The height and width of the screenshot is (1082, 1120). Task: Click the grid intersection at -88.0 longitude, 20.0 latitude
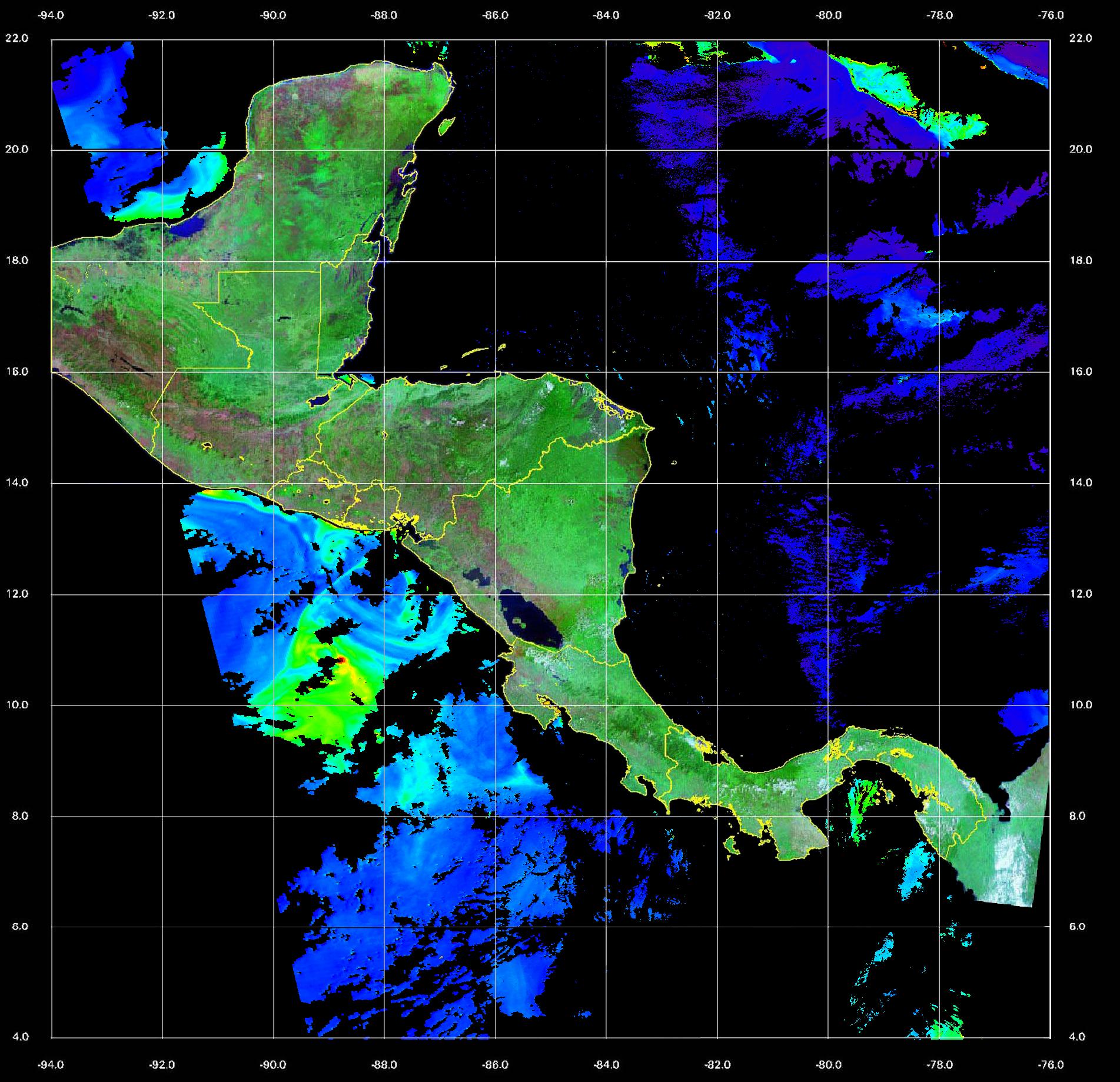point(384,149)
